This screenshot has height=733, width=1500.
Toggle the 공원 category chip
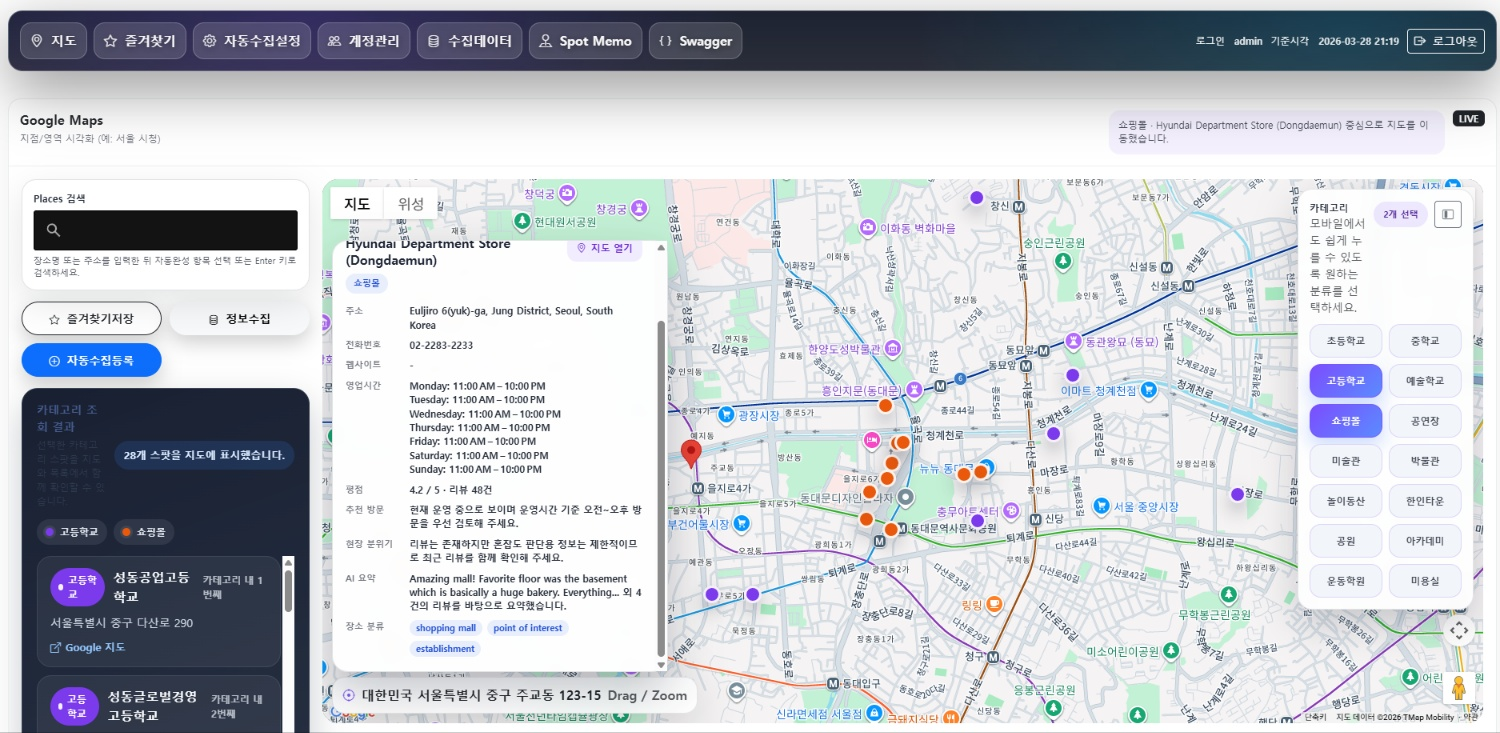[1346, 541]
